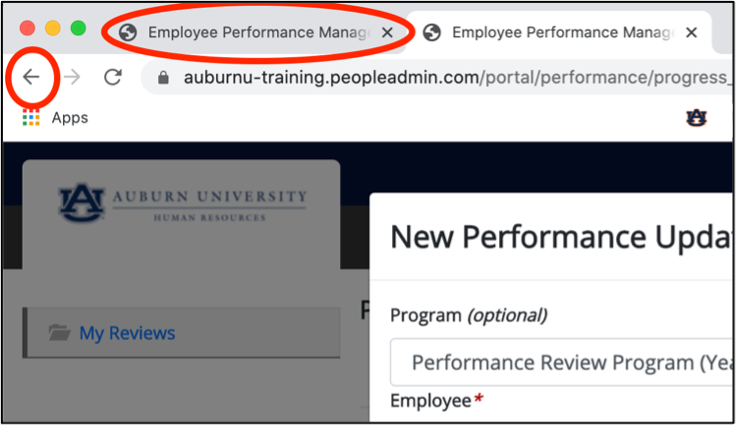This screenshot has height=427, width=739.
Task: Click the globe favicon on second tab
Action: pos(432,33)
